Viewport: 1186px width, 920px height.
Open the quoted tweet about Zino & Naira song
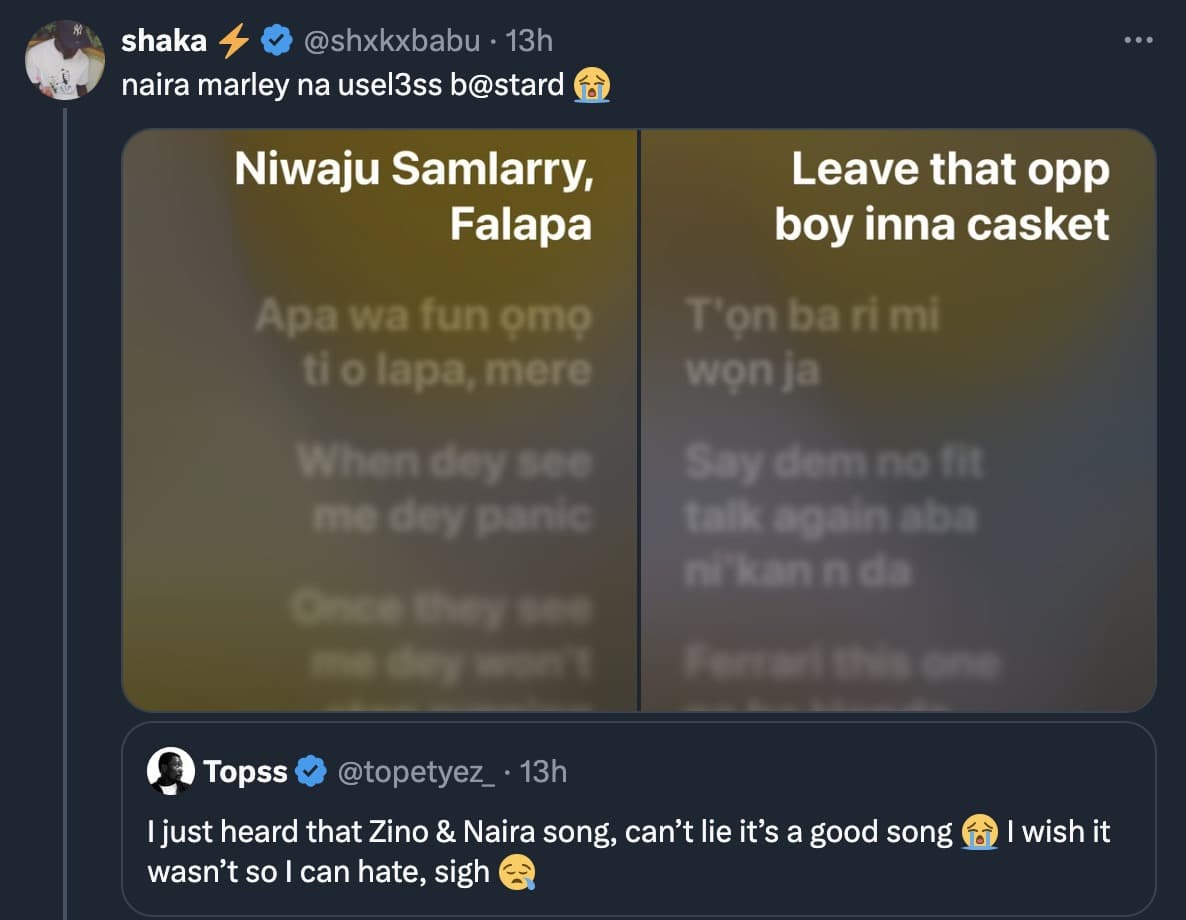tap(638, 852)
